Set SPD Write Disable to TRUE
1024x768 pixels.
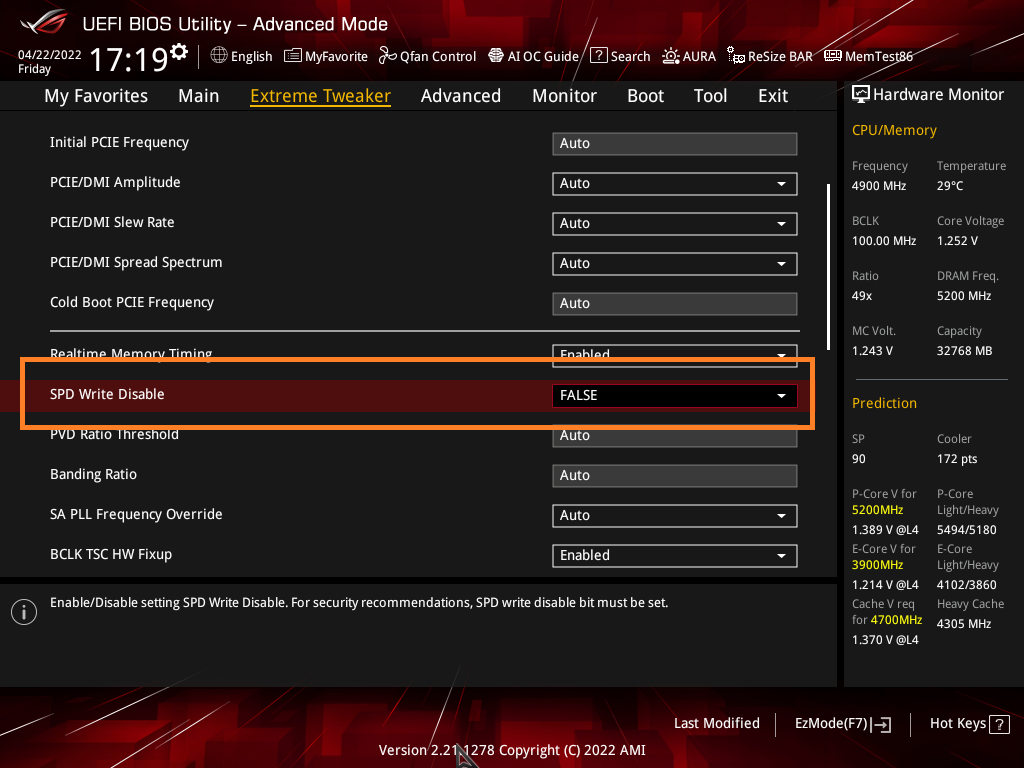point(674,395)
